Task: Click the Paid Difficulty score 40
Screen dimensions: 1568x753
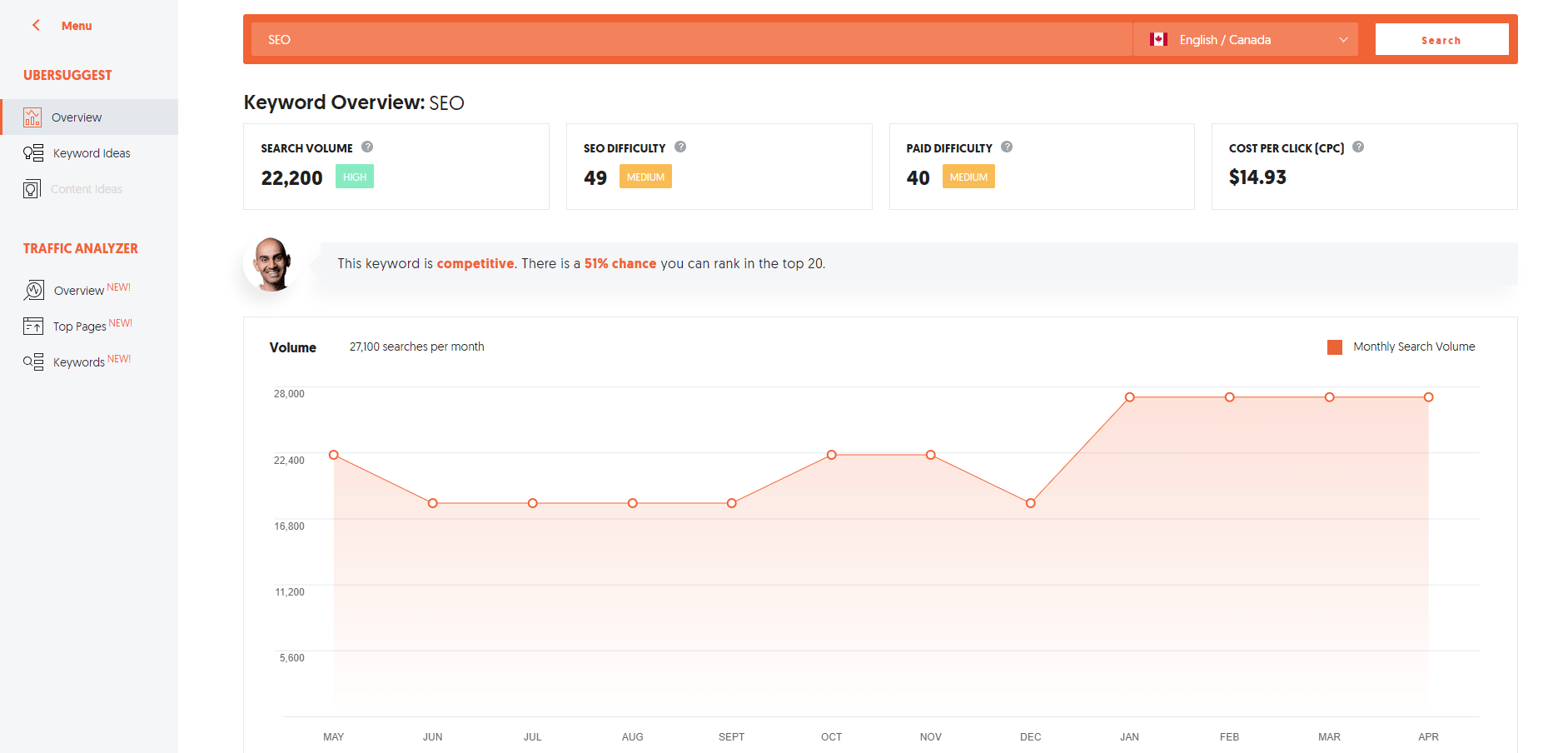Action: 918,178
